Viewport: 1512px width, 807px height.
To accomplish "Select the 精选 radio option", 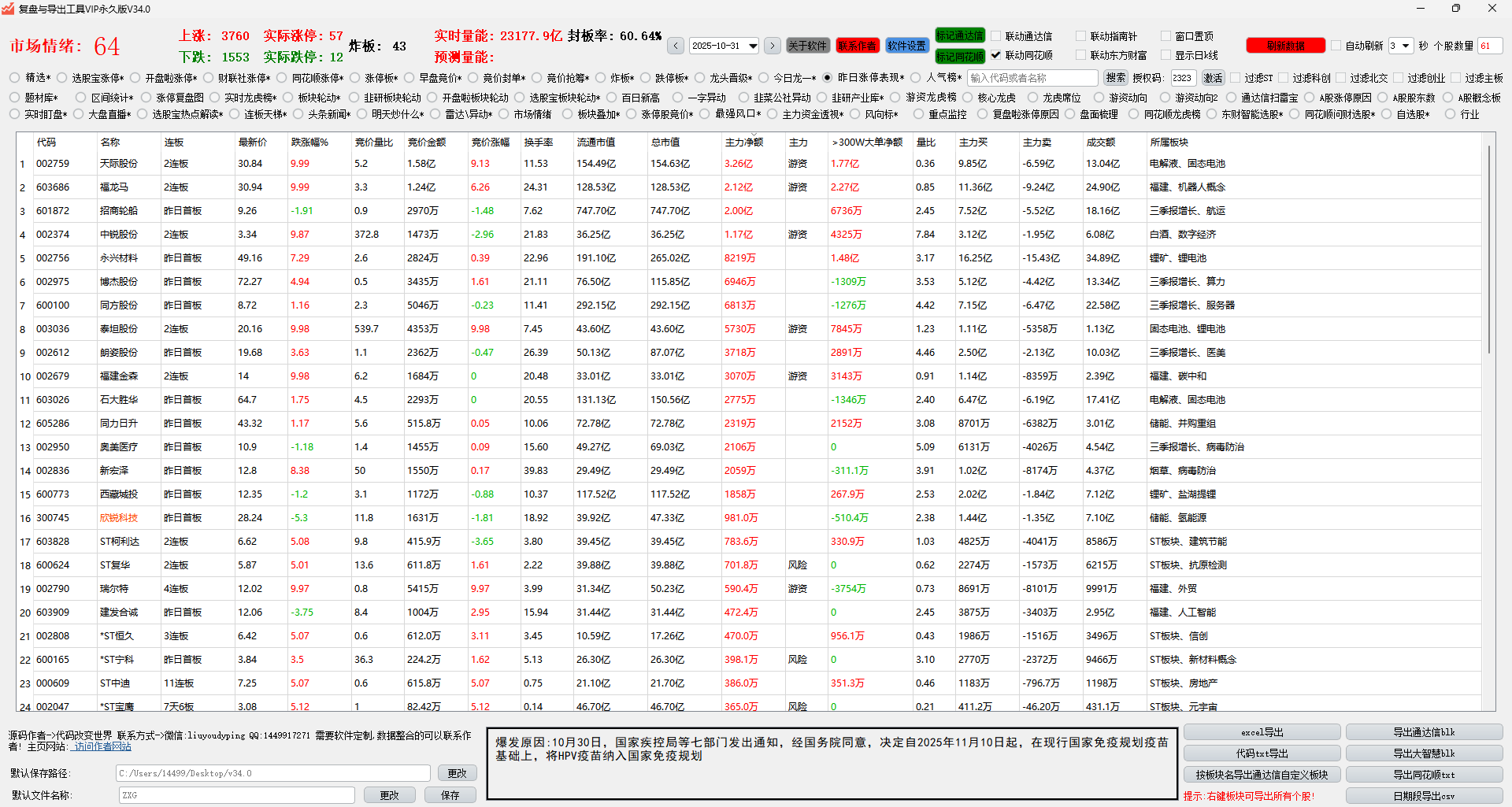I will tap(15, 78).
